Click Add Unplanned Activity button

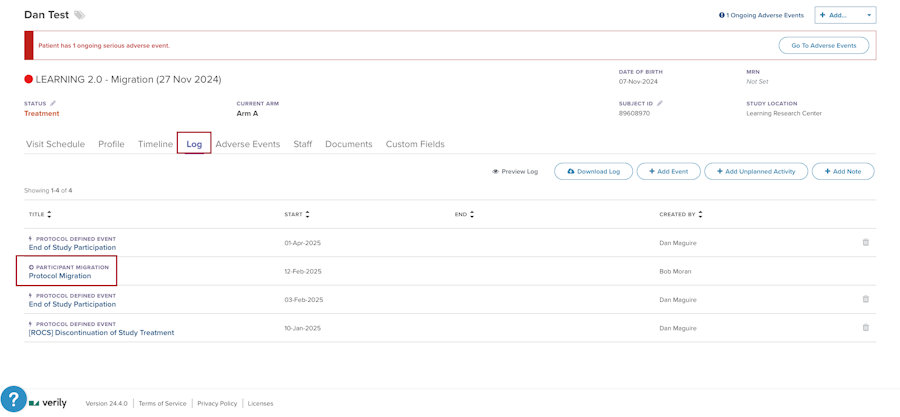tap(756, 172)
